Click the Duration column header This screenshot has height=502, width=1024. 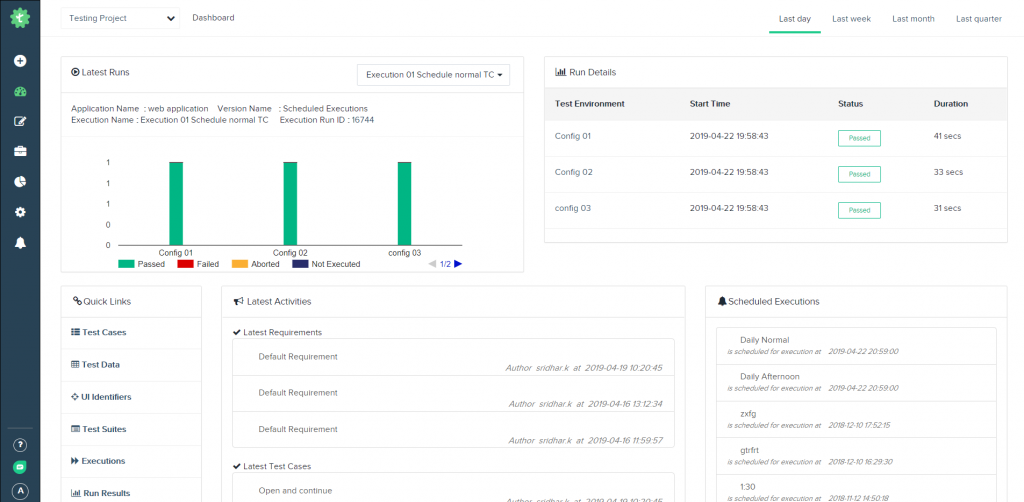click(x=951, y=104)
